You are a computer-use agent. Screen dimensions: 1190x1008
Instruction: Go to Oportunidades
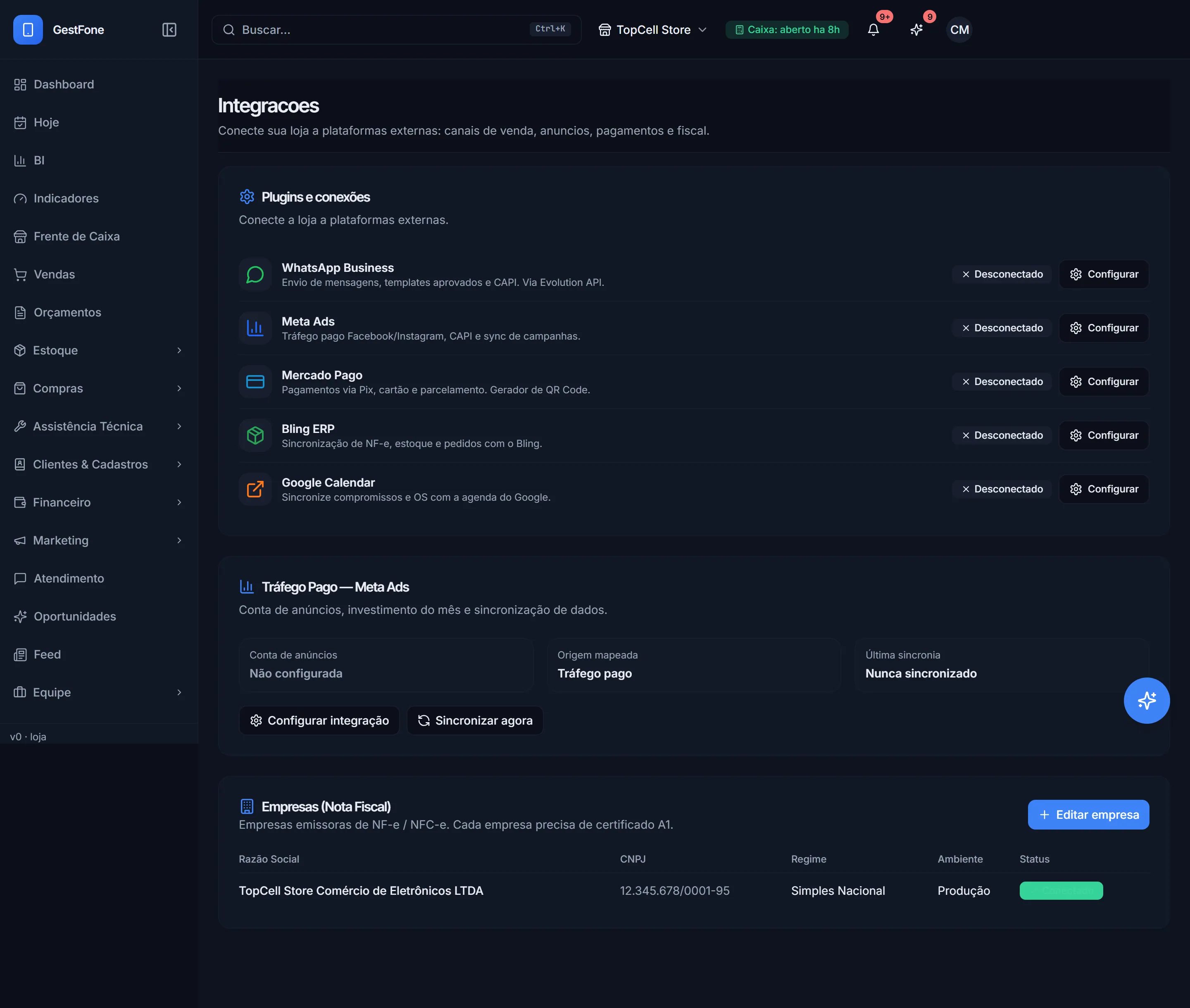click(x=100, y=616)
